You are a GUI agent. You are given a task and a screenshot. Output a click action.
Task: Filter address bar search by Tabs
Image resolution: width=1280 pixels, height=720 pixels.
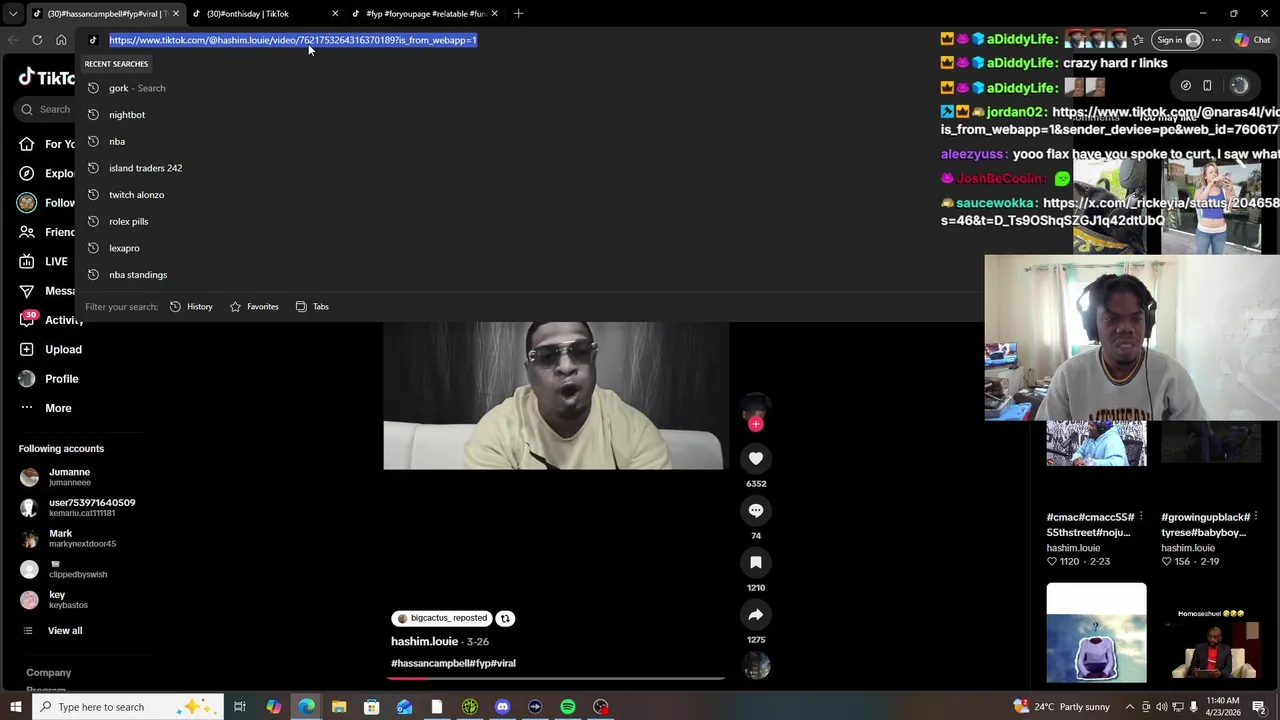pos(312,306)
